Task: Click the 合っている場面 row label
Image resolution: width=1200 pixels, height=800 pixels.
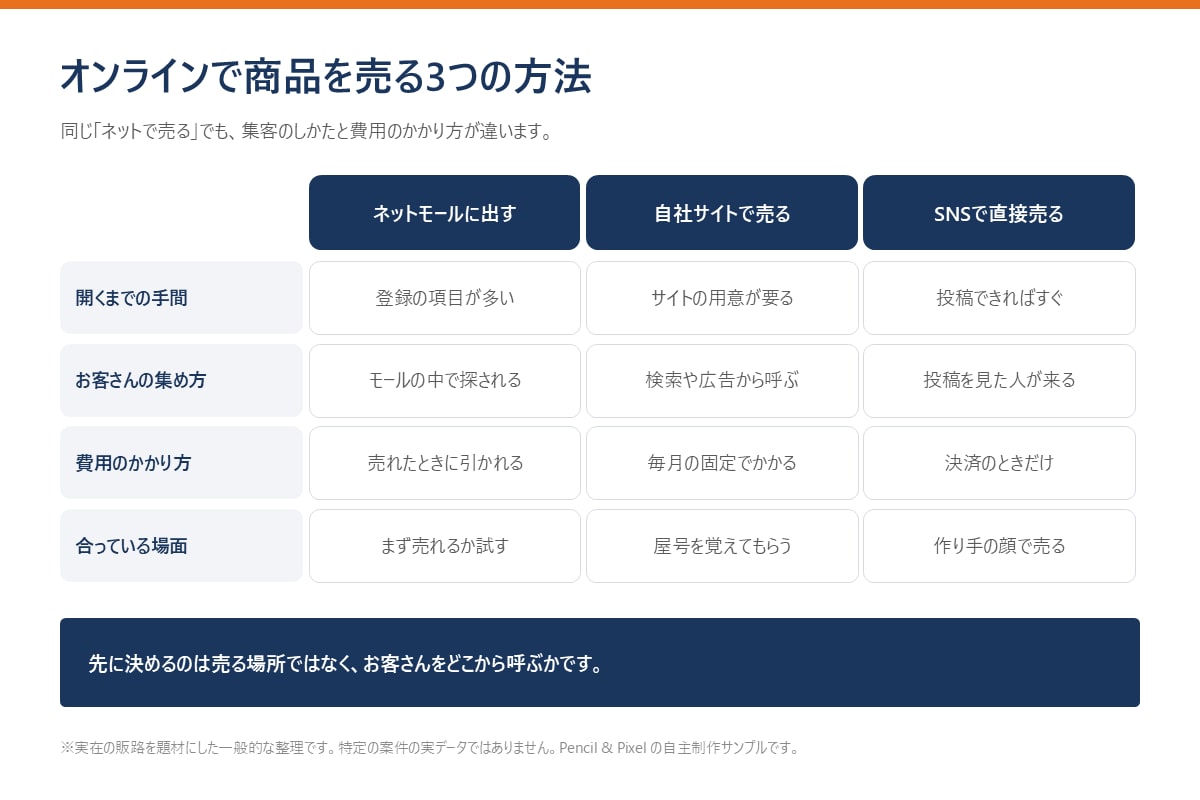Action: click(x=181, y=546)
